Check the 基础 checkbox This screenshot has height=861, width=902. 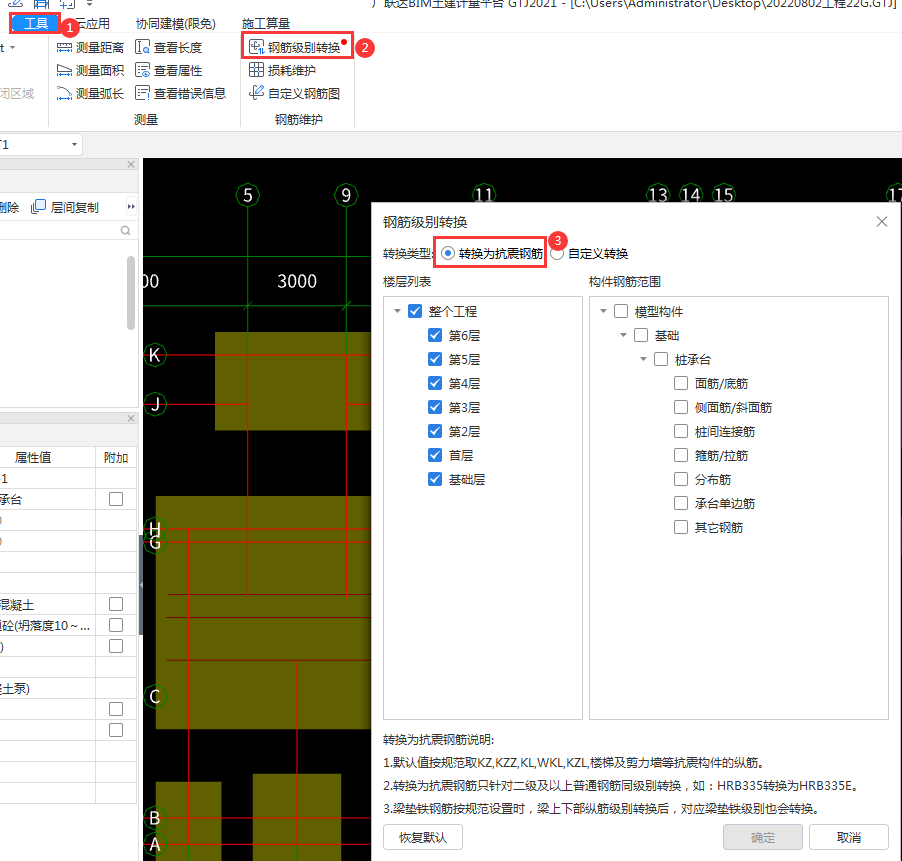641,335
